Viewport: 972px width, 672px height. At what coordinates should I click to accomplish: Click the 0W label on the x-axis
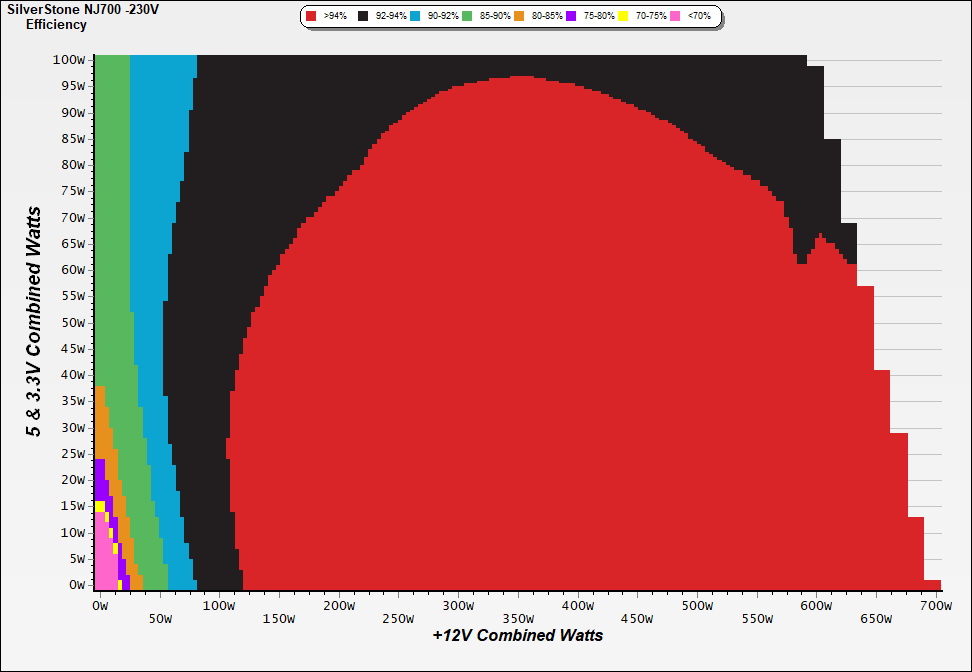click(x=99, y=605)
